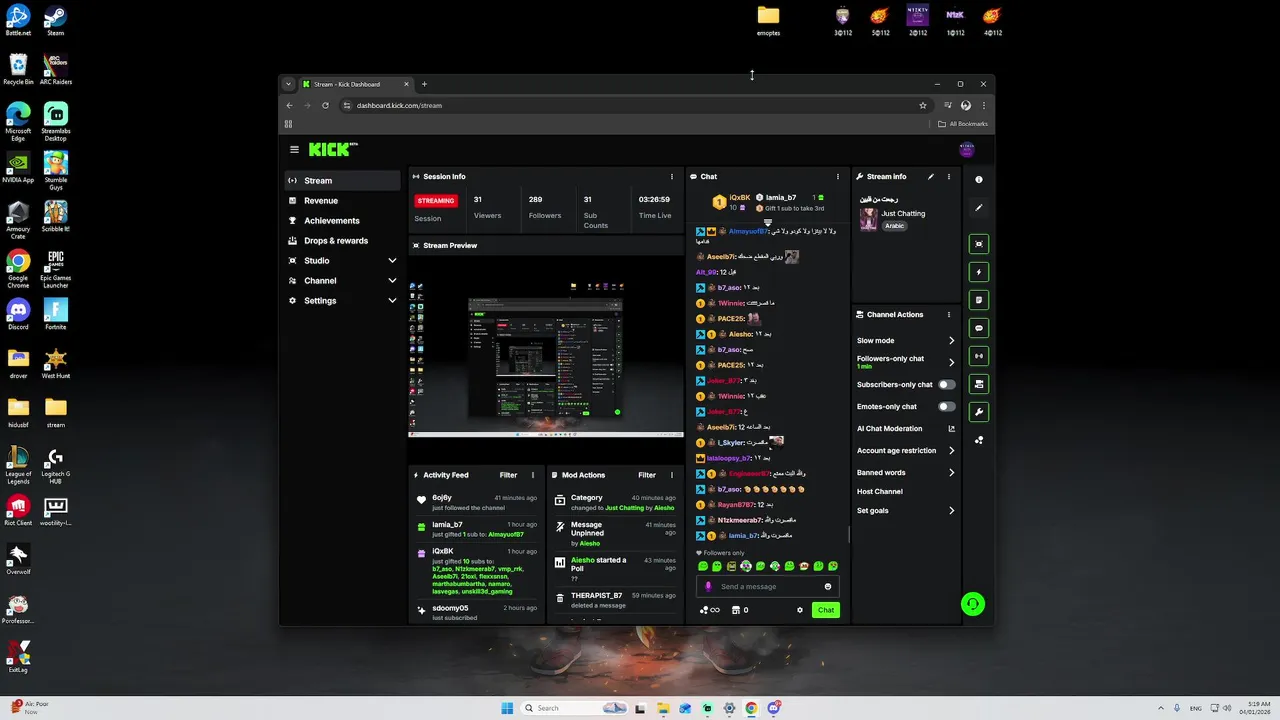1280x720 pixels.
Task: Toggle Channel Actions widget icon in sidebar
Action: tap(979, 384)
